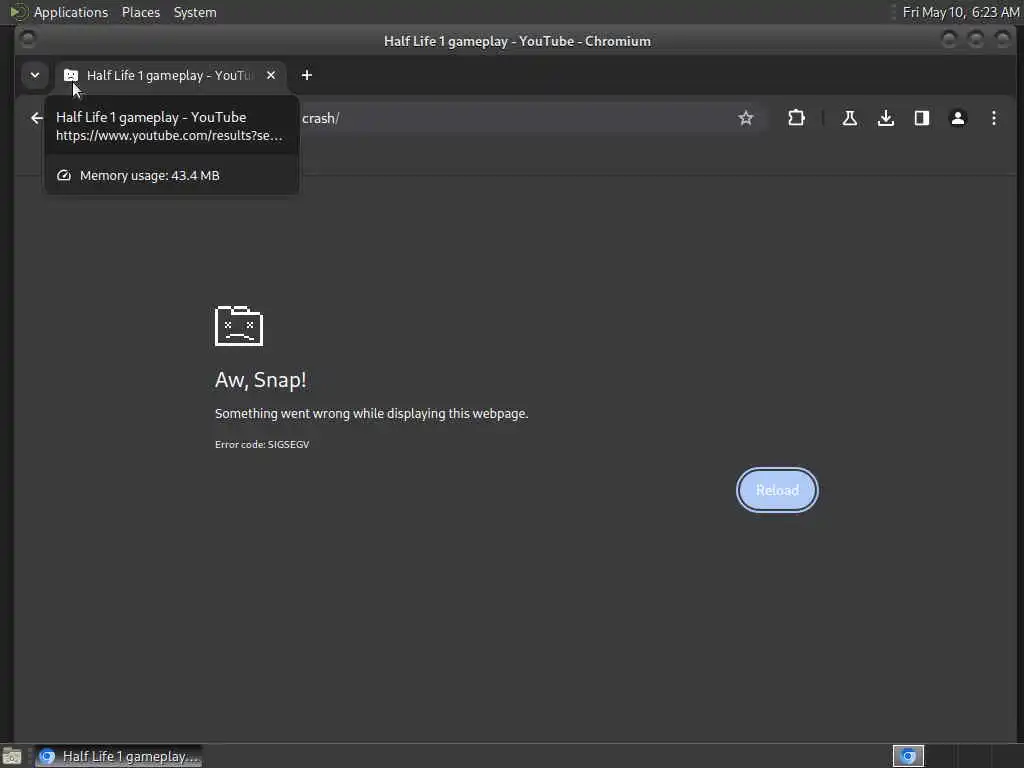This screenshot has height=768, width=1024.
Task: Click the Memory usage: 43.4 MB text
Action: 150,176
